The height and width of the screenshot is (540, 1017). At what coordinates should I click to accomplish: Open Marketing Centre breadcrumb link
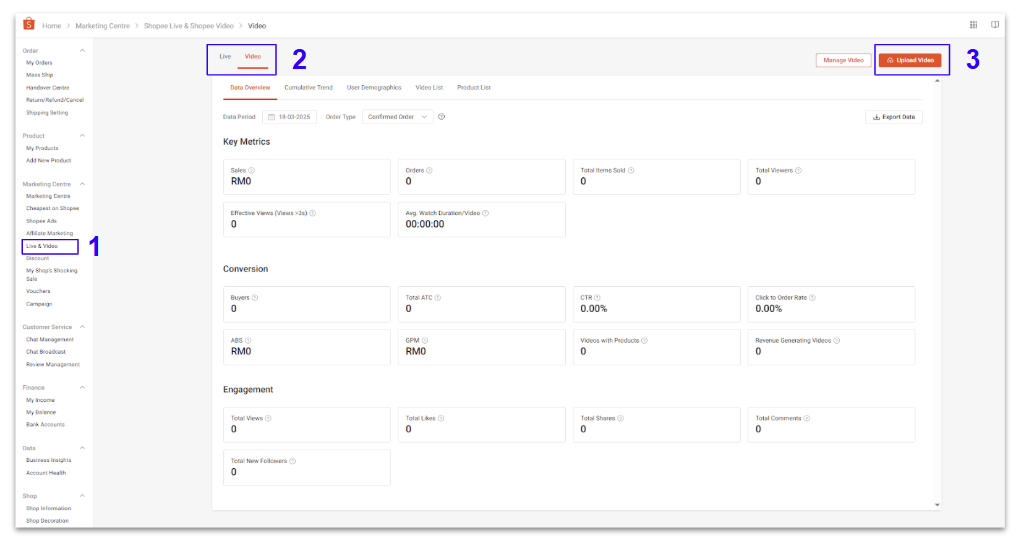(x=102, y=26)
